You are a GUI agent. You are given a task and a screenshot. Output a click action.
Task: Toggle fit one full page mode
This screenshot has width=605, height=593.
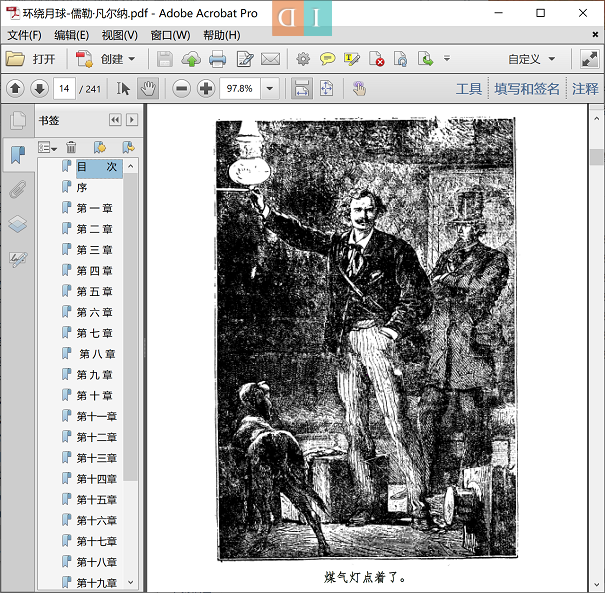click(x=326, y=89)
